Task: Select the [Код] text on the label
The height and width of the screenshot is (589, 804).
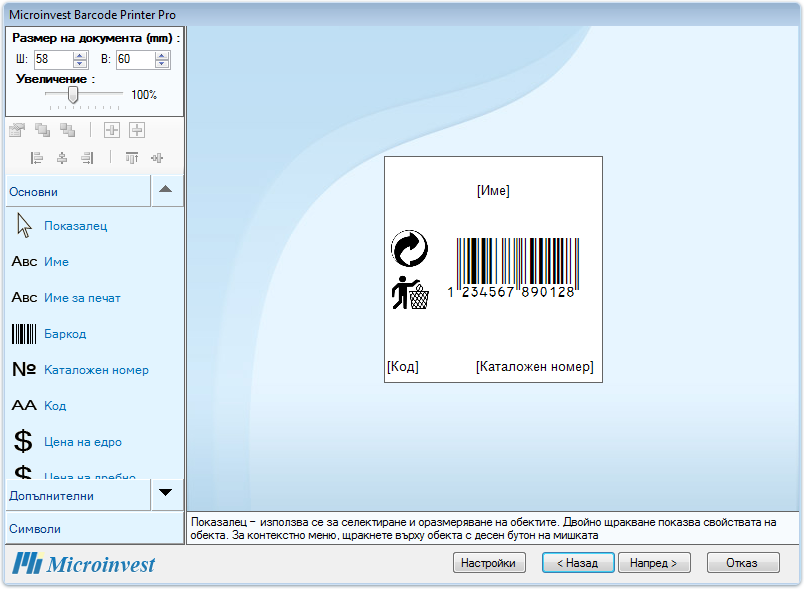Action: [x=403, y=367]
